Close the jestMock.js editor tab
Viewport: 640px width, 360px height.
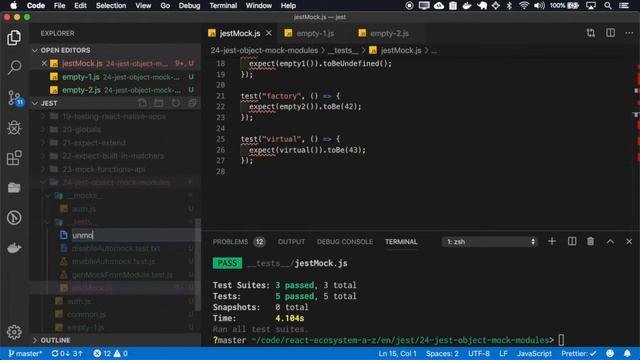(x=269, y=33)
